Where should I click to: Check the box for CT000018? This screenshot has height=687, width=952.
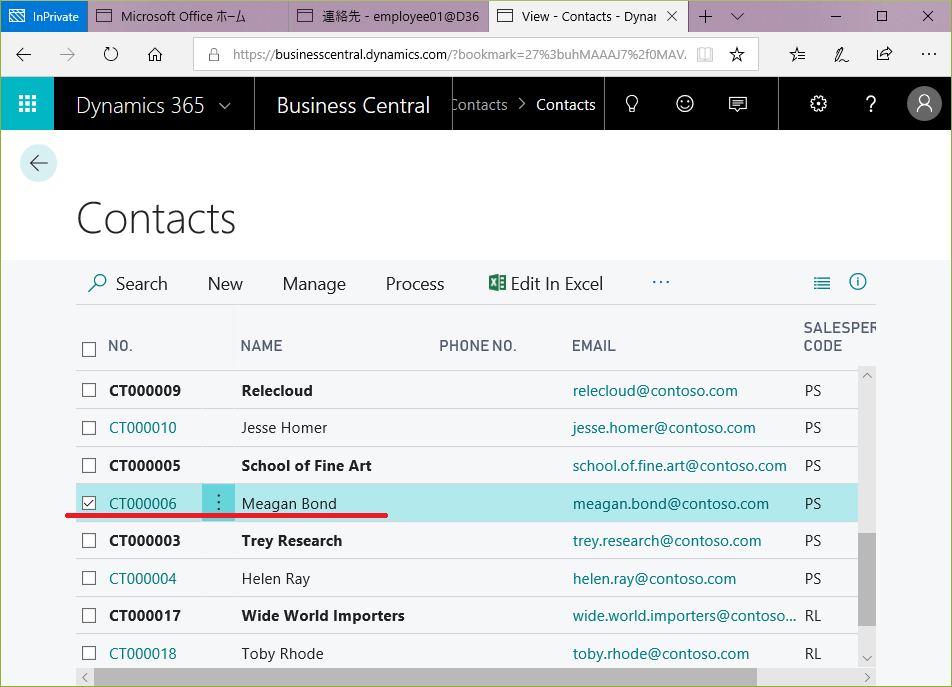click(89, 653)
